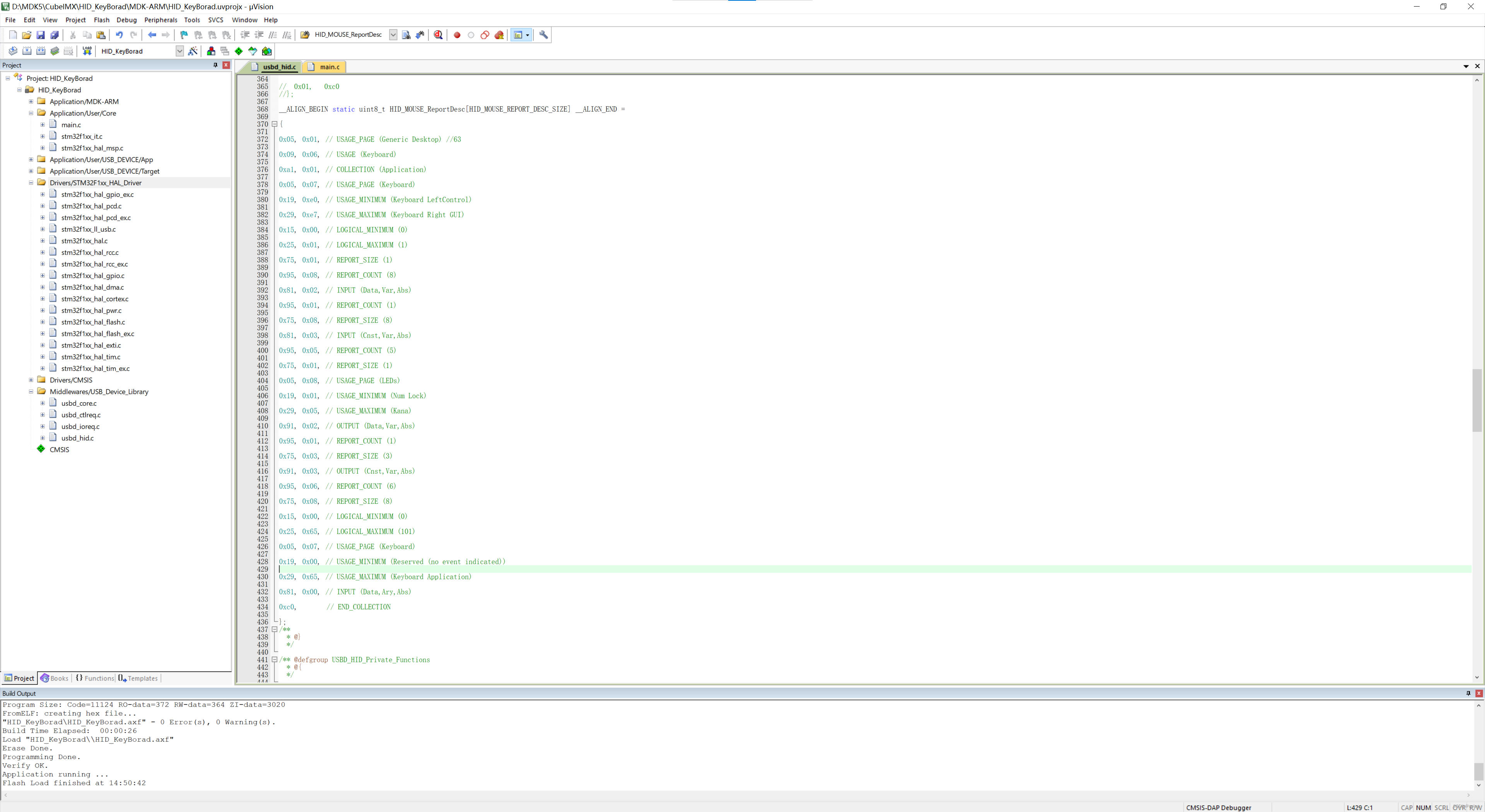Open Manage Run-Time Environment green diamond
Image resolution: width=1485 pixels, height=812 pixels.
[239, 51]
